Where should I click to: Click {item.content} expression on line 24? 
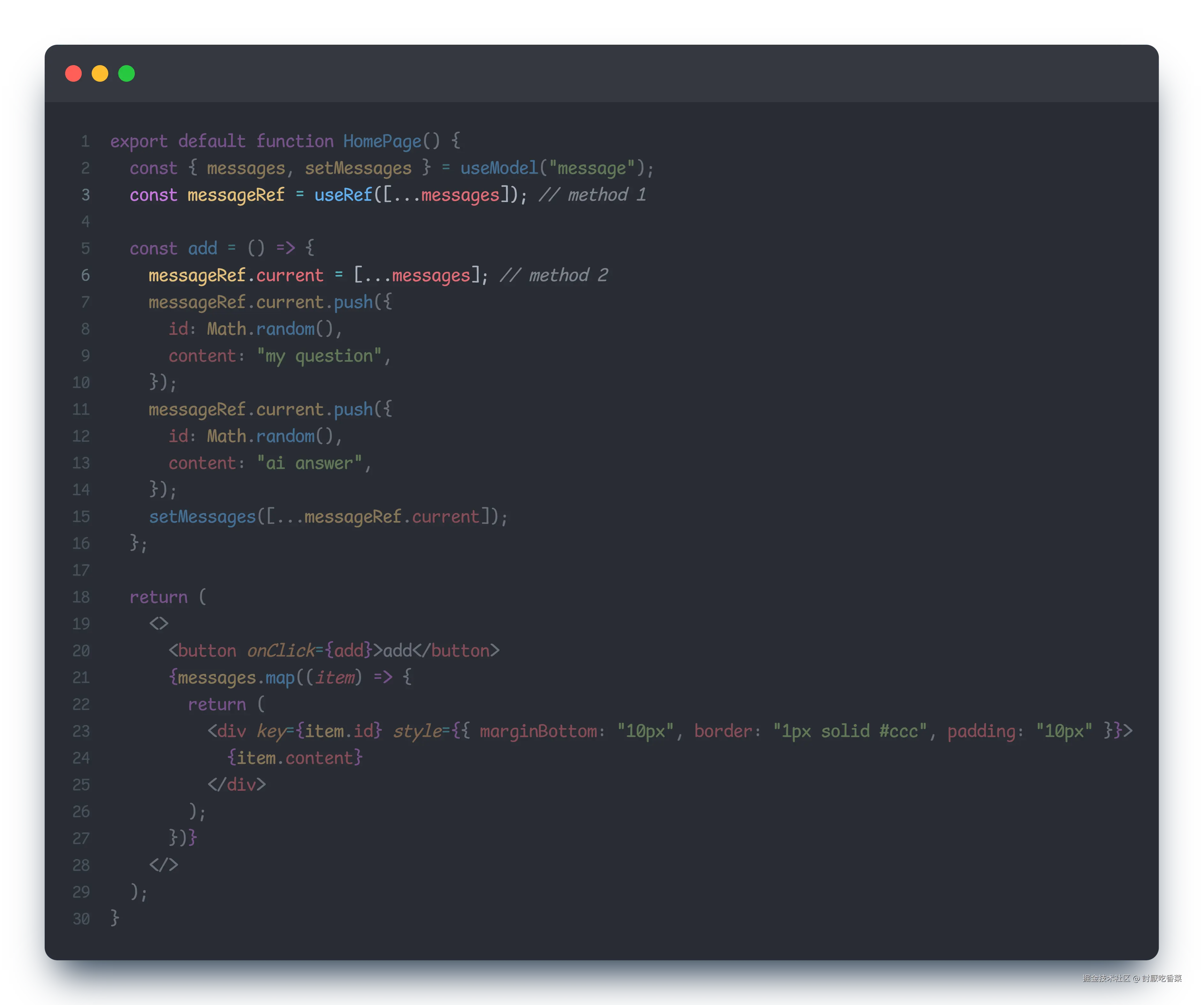[295, 758]
